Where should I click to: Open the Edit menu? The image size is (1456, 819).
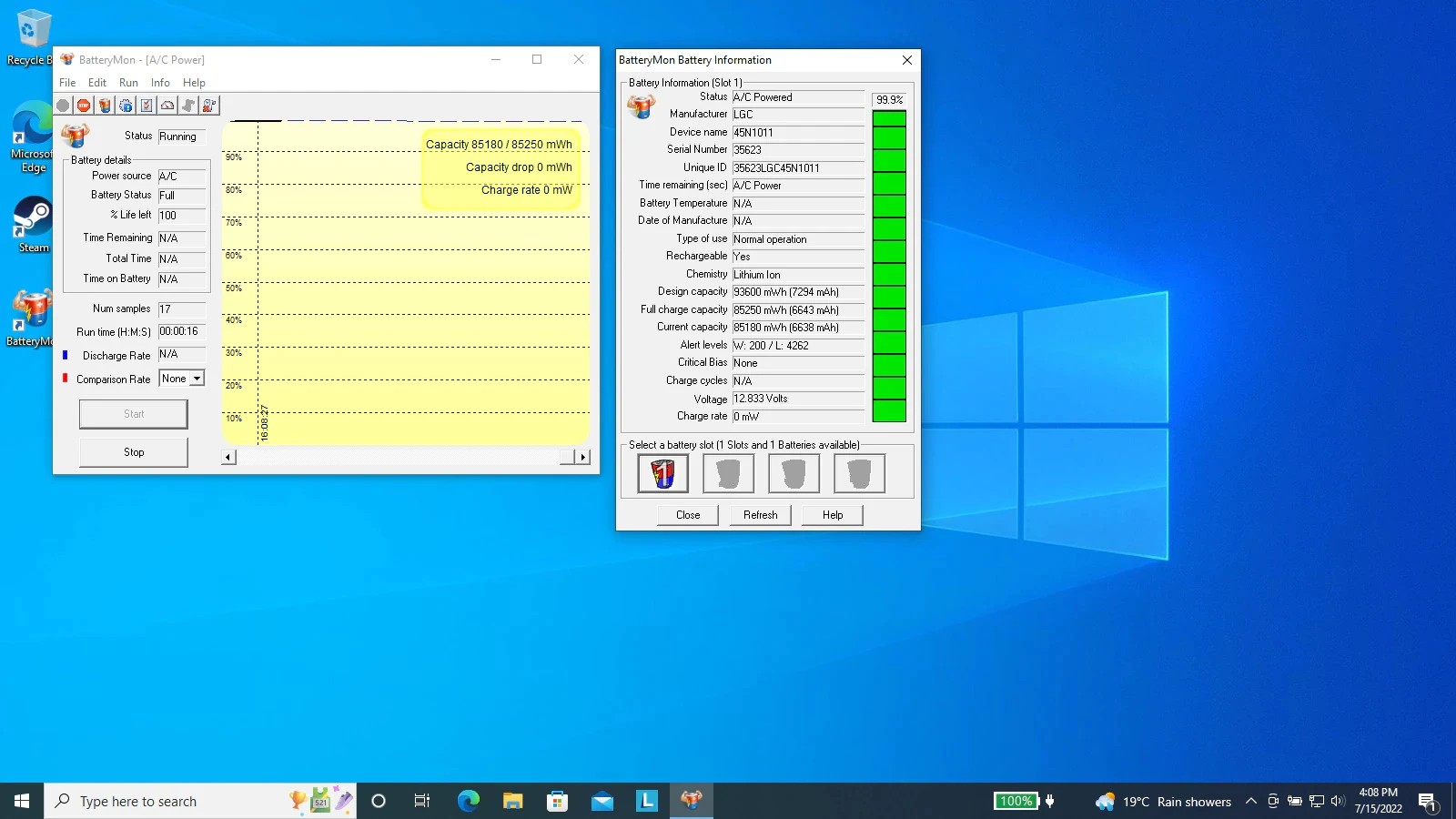pos(97,83)
